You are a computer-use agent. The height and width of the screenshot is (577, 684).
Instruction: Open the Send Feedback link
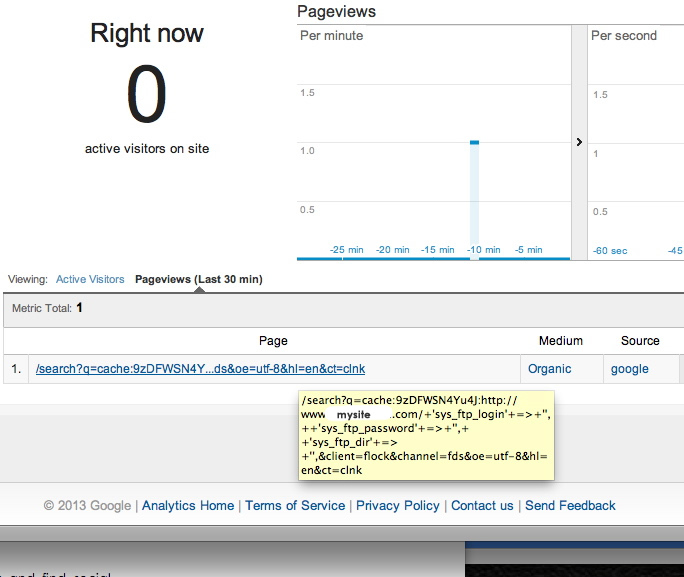570,506
